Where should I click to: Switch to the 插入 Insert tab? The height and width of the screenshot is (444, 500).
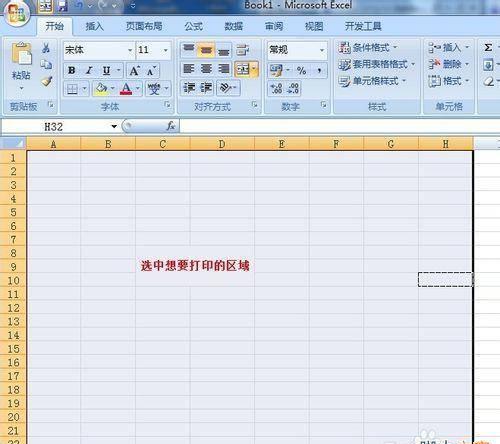point(95,26)
